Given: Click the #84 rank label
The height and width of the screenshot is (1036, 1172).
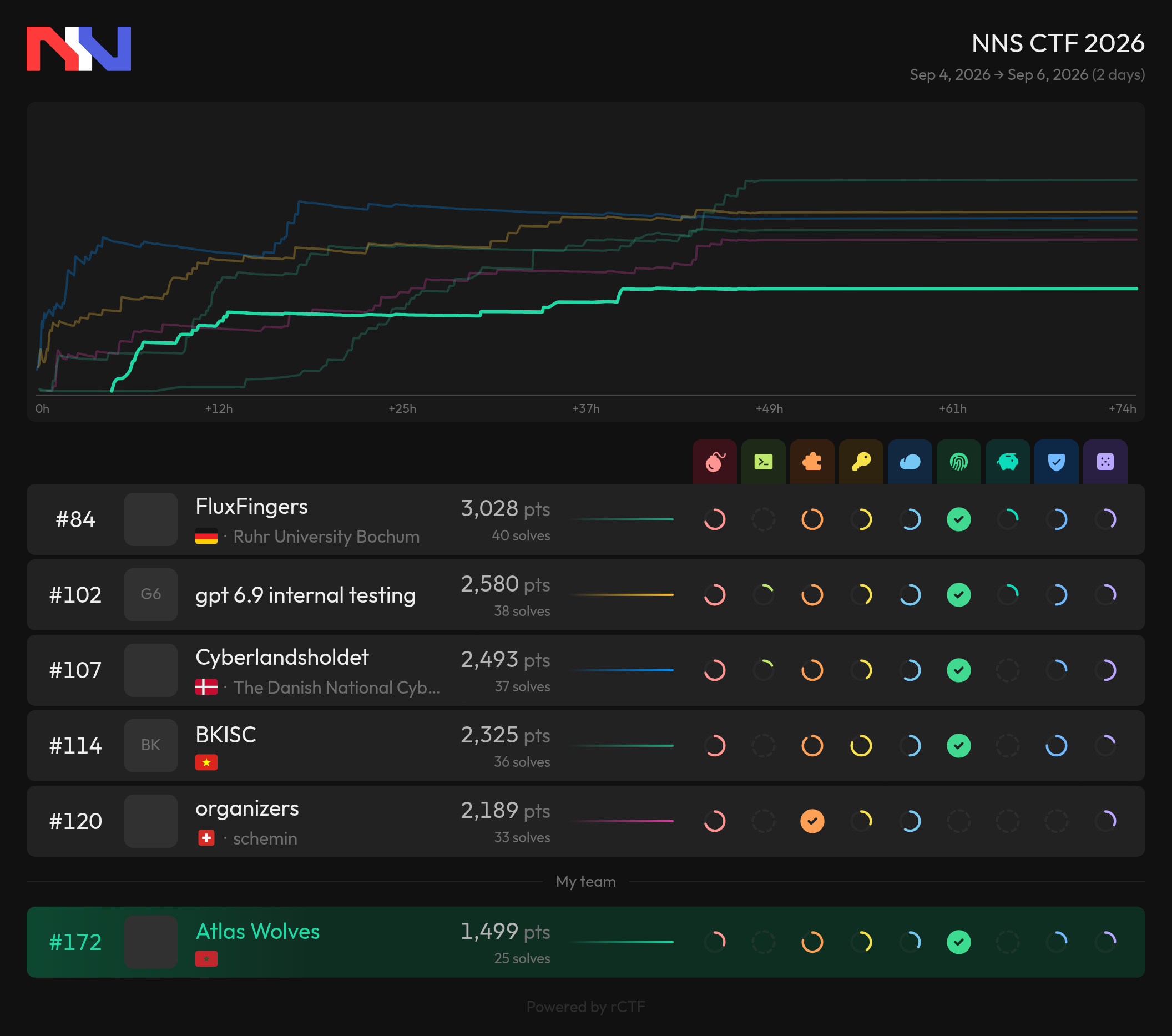Looking at the screenshot, I should (x=75, y=519).
